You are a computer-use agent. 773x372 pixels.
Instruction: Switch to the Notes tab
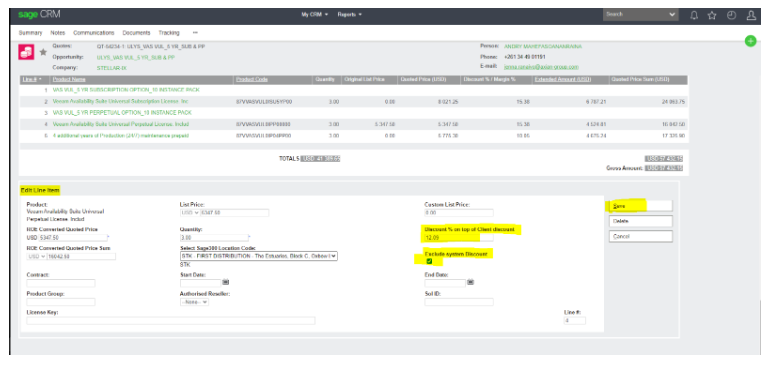(x=58, y=33)
